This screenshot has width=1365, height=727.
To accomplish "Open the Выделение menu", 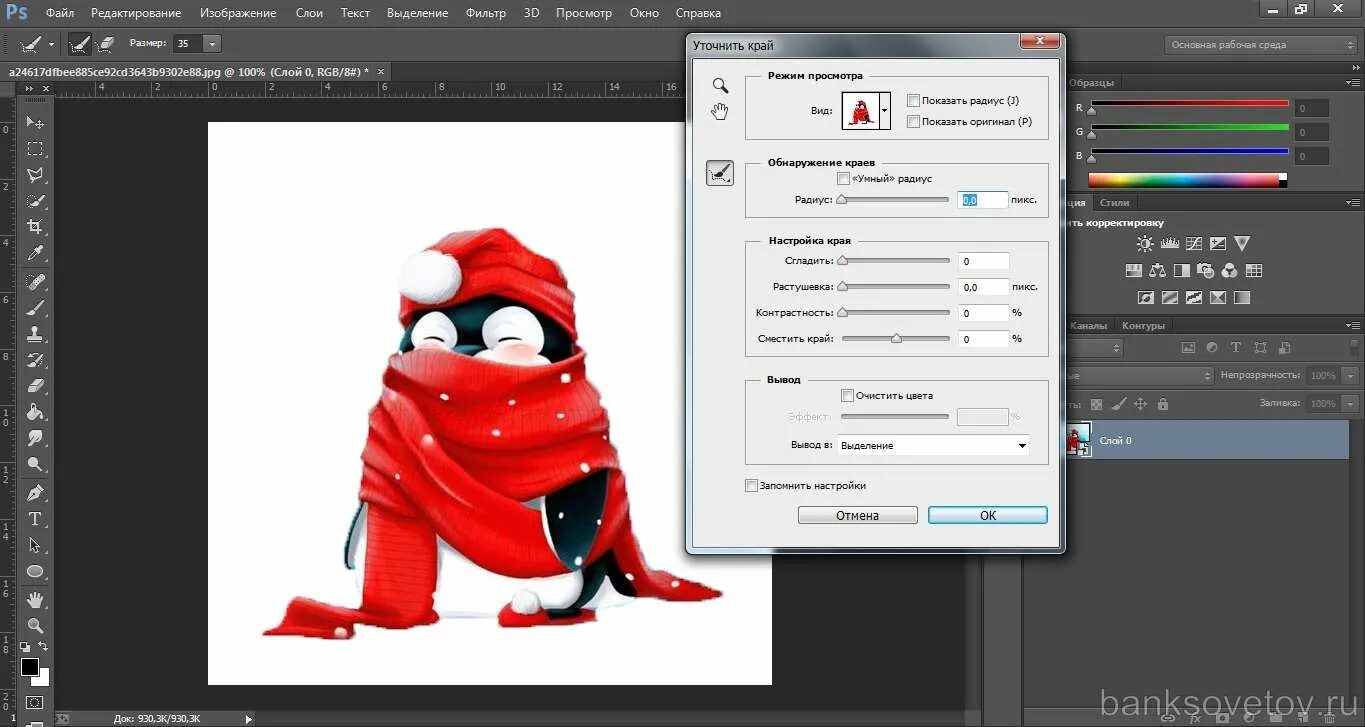I will 418,13.
